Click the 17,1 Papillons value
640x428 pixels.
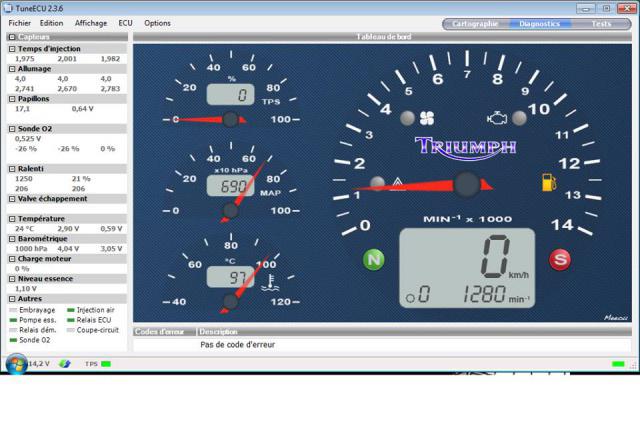pos(22,109)
